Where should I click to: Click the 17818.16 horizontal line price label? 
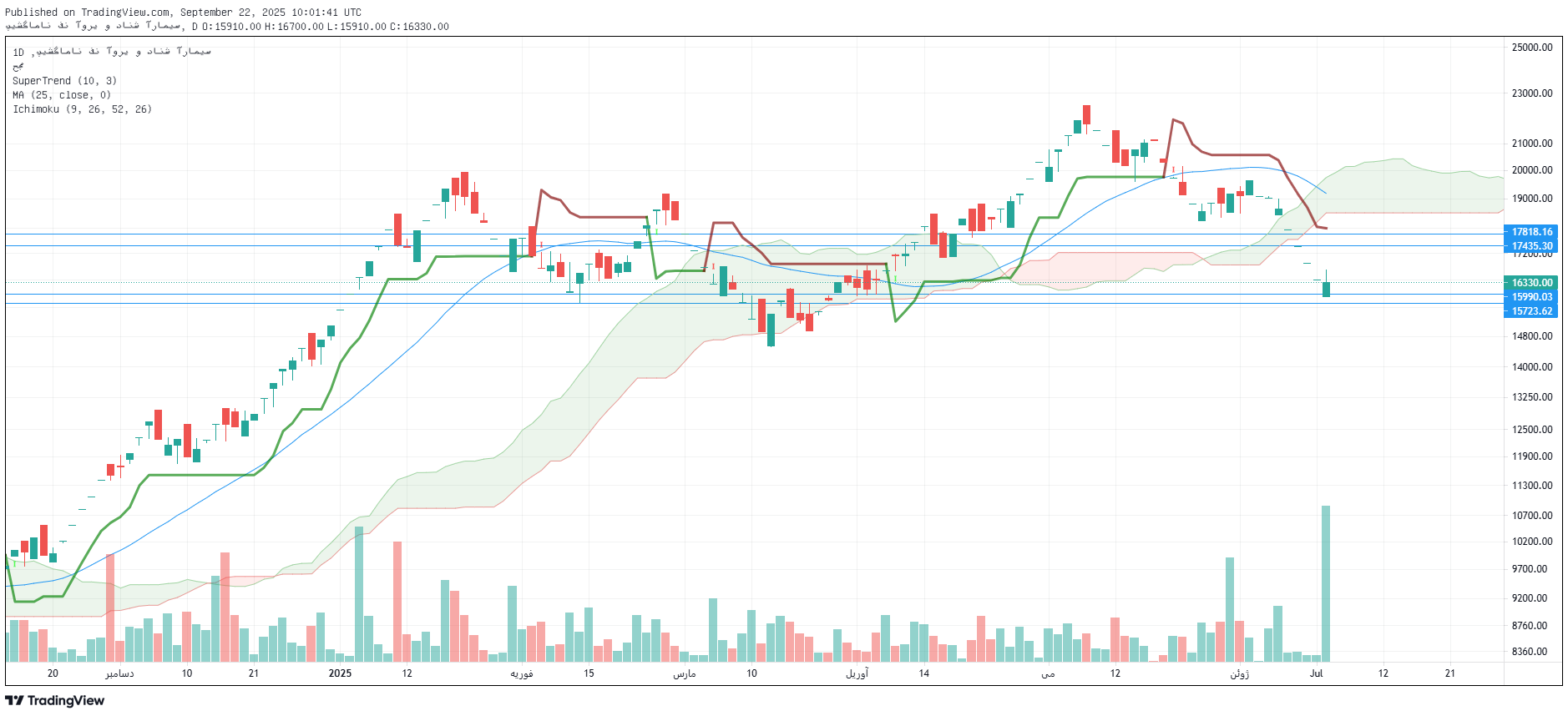pos(1531,232)
